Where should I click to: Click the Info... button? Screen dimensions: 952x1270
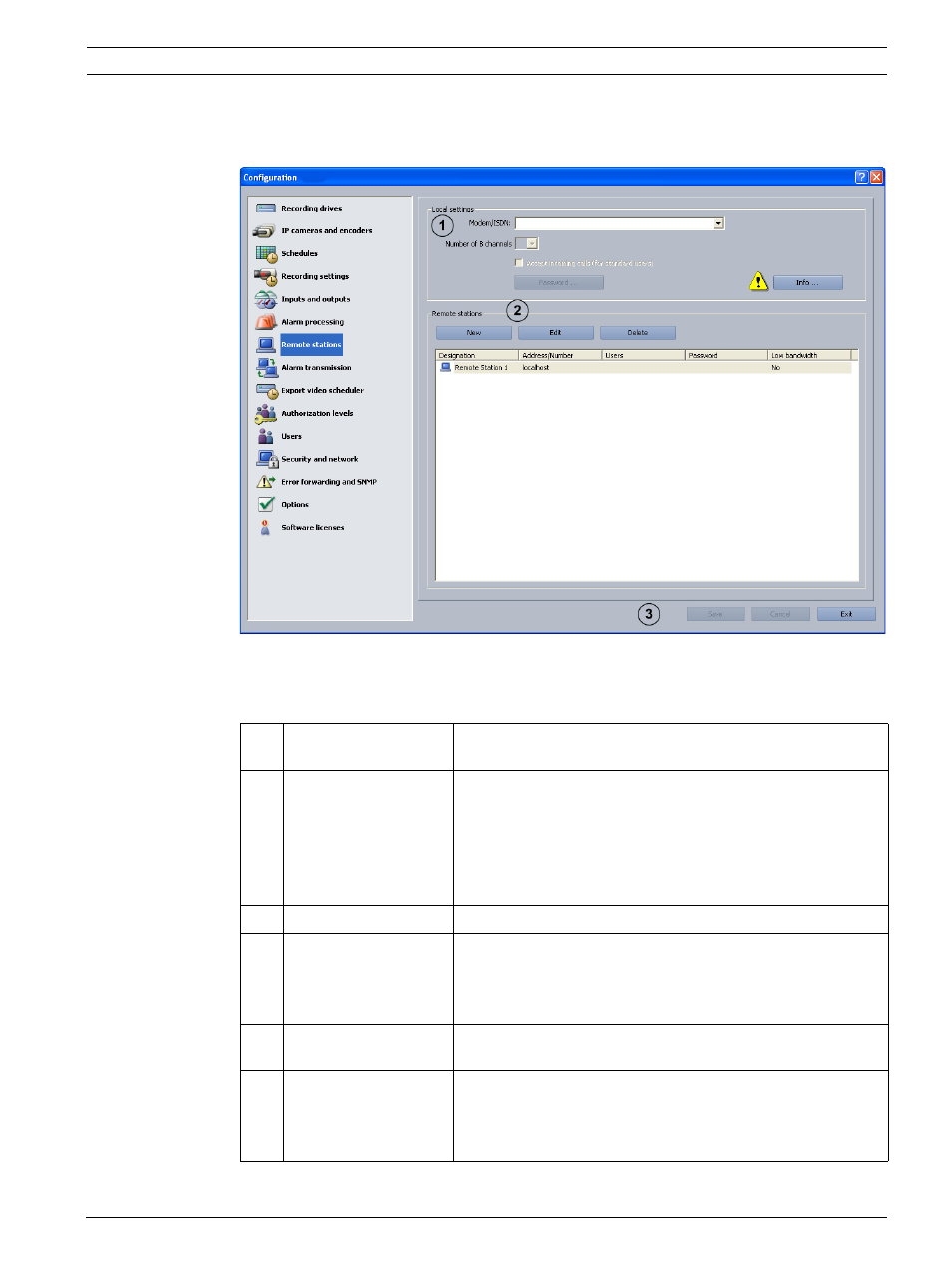point(808,283)
